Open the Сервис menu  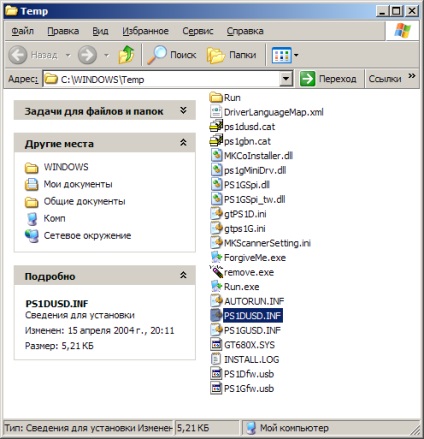[x=198, y=31]
